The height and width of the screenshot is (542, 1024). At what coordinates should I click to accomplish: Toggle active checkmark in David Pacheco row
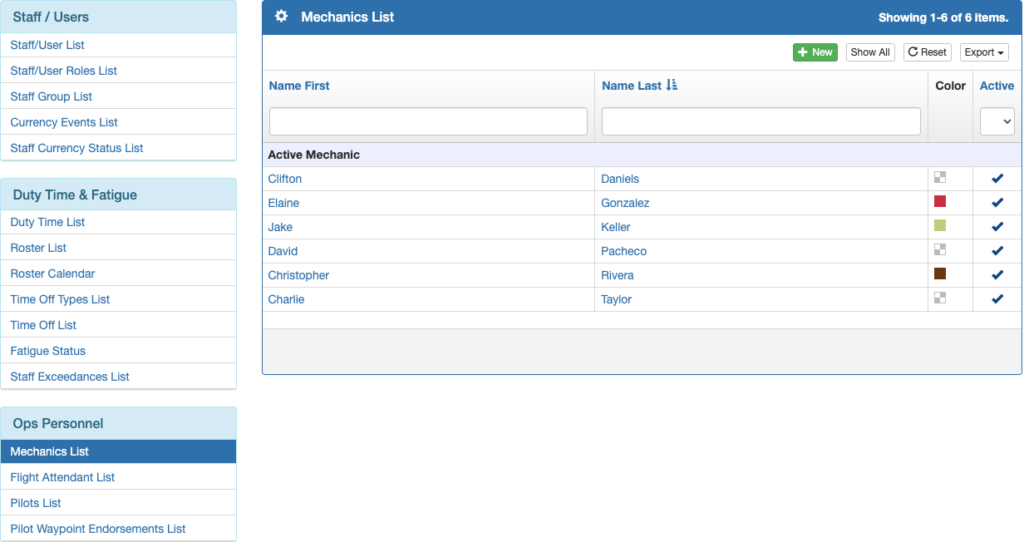[x=997, y=251]
